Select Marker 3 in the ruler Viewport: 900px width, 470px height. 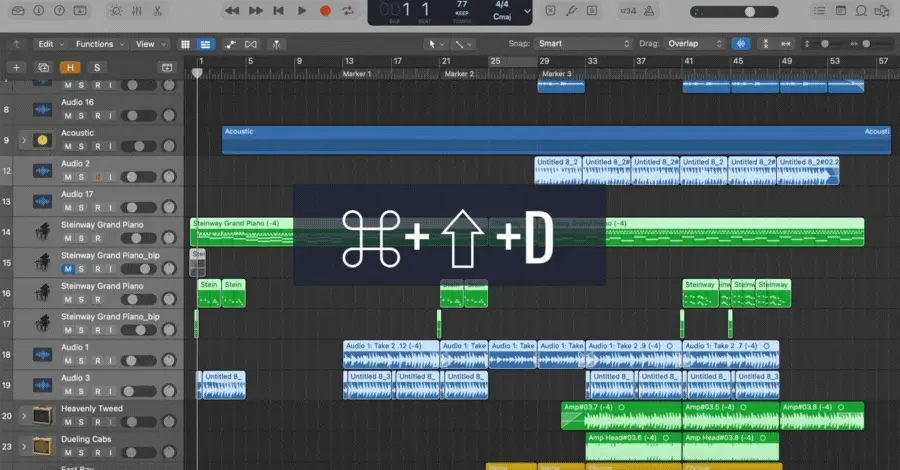point(557,74)
